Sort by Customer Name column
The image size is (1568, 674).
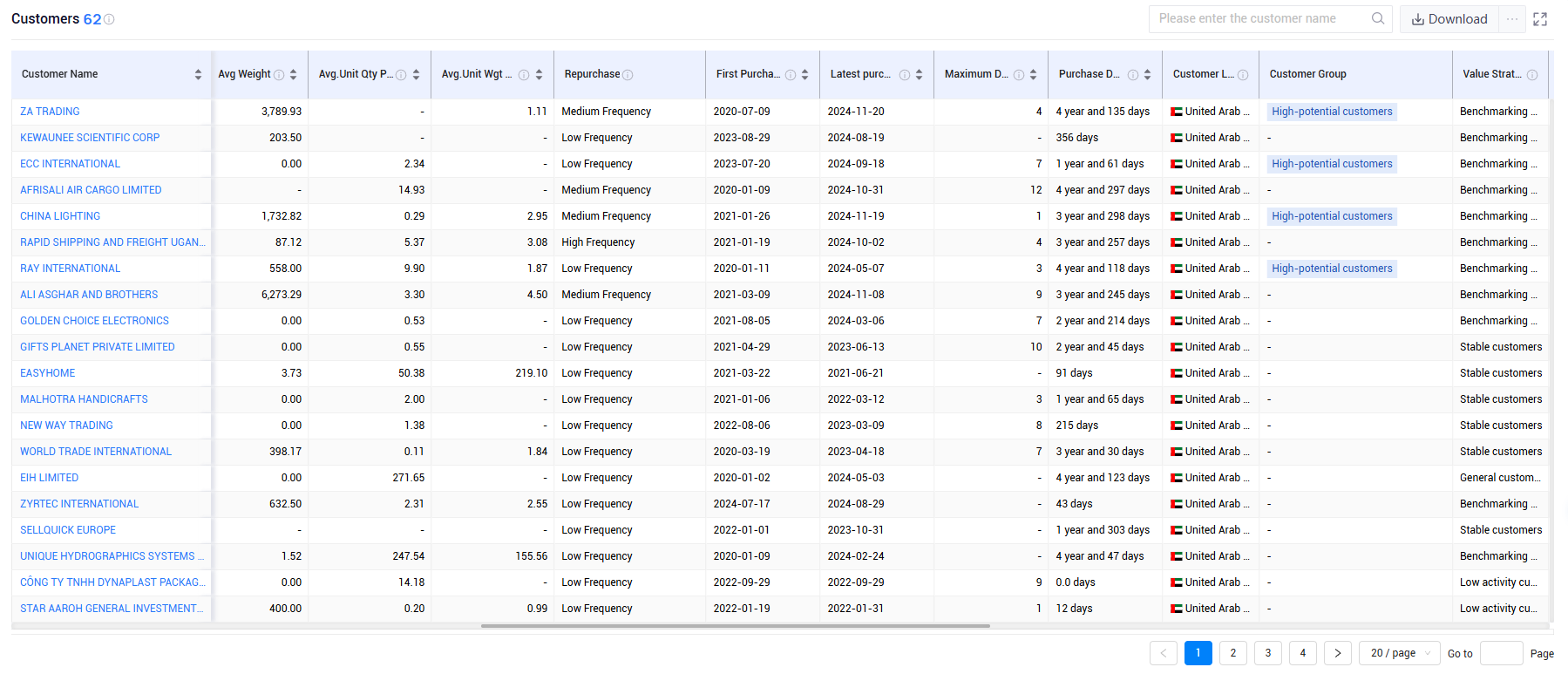[x=198, y=74]
